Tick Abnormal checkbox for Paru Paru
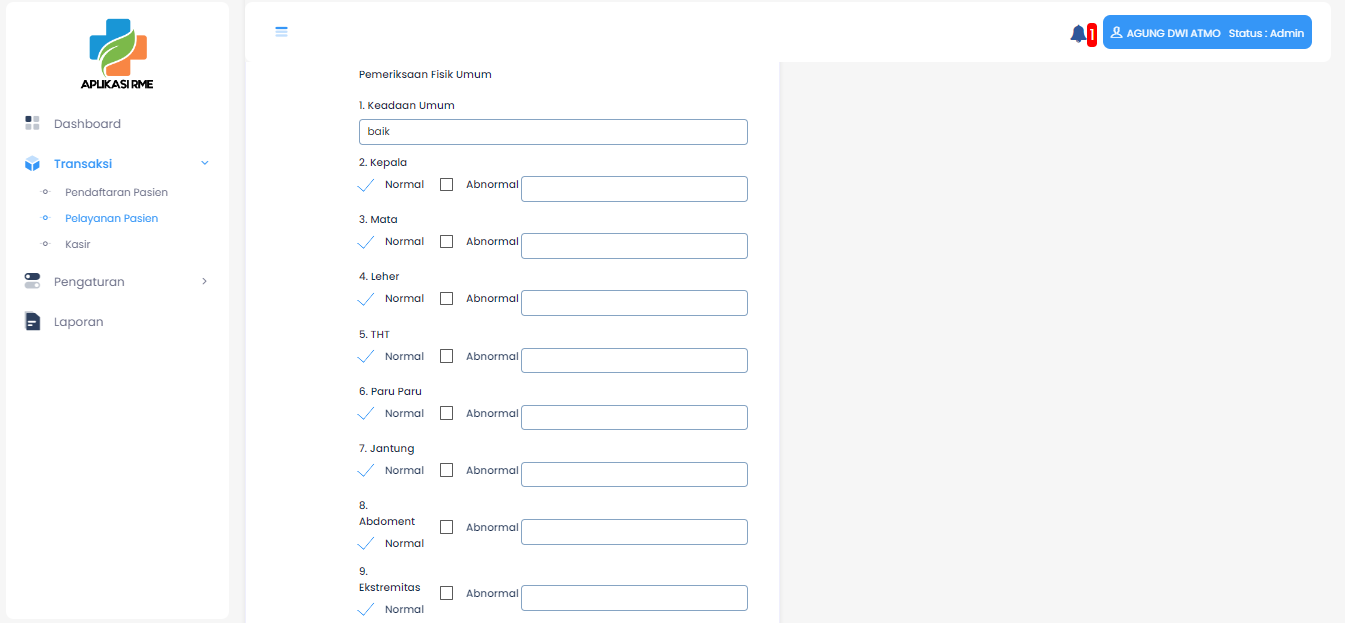Screen dimensions: 1345x623 point(446,413)
